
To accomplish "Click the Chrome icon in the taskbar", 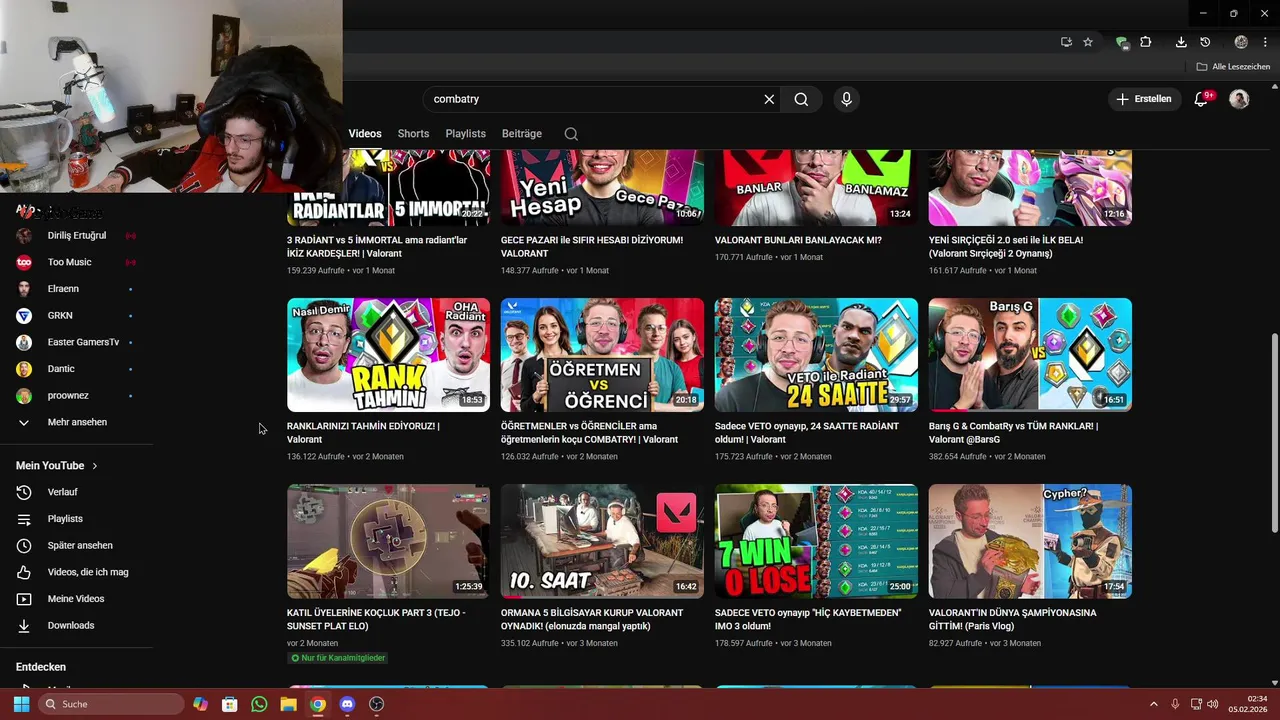I will point(317,704).
